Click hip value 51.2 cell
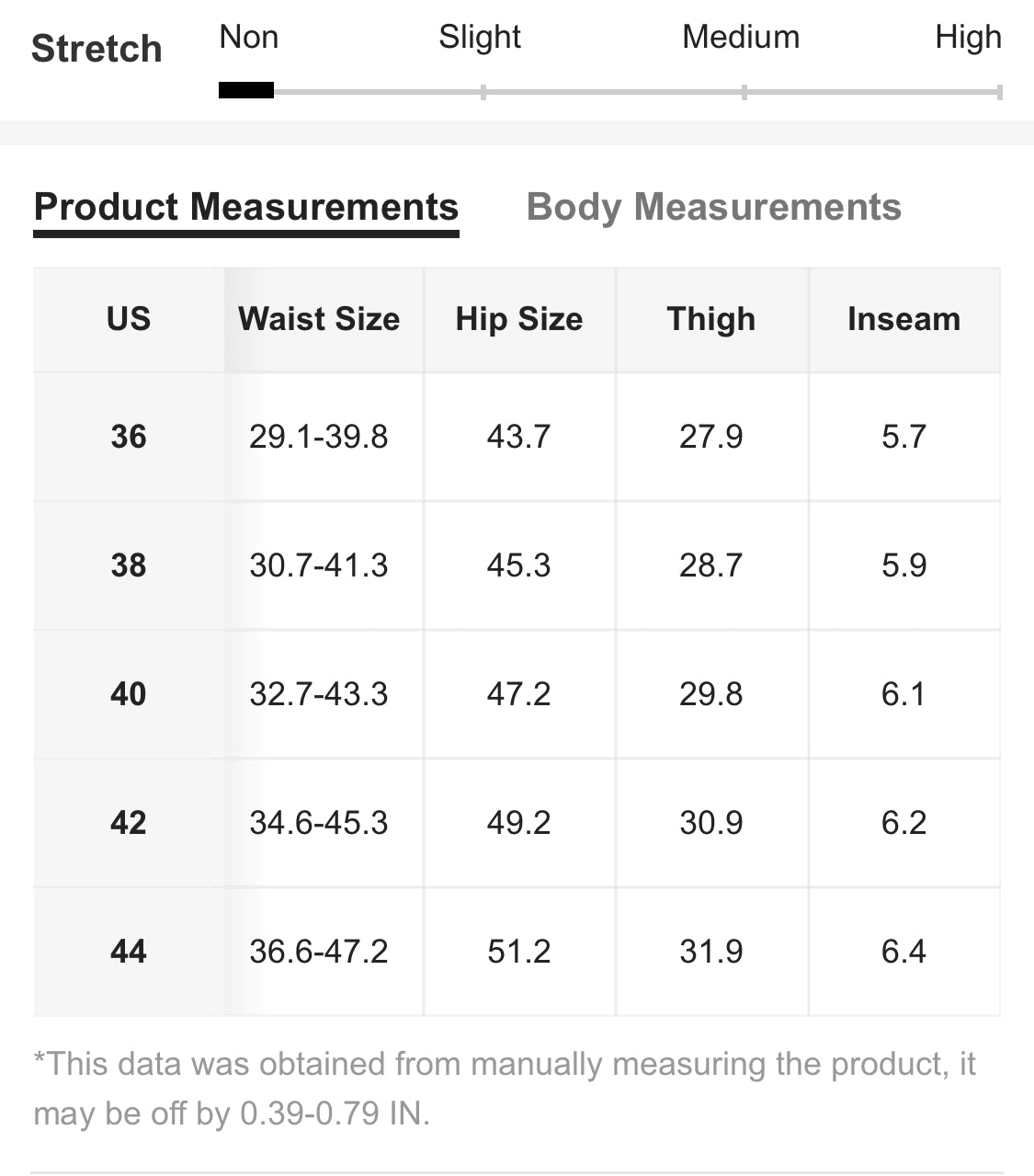This screenshot has width=1034, height=1176. (x=519, y=952)
